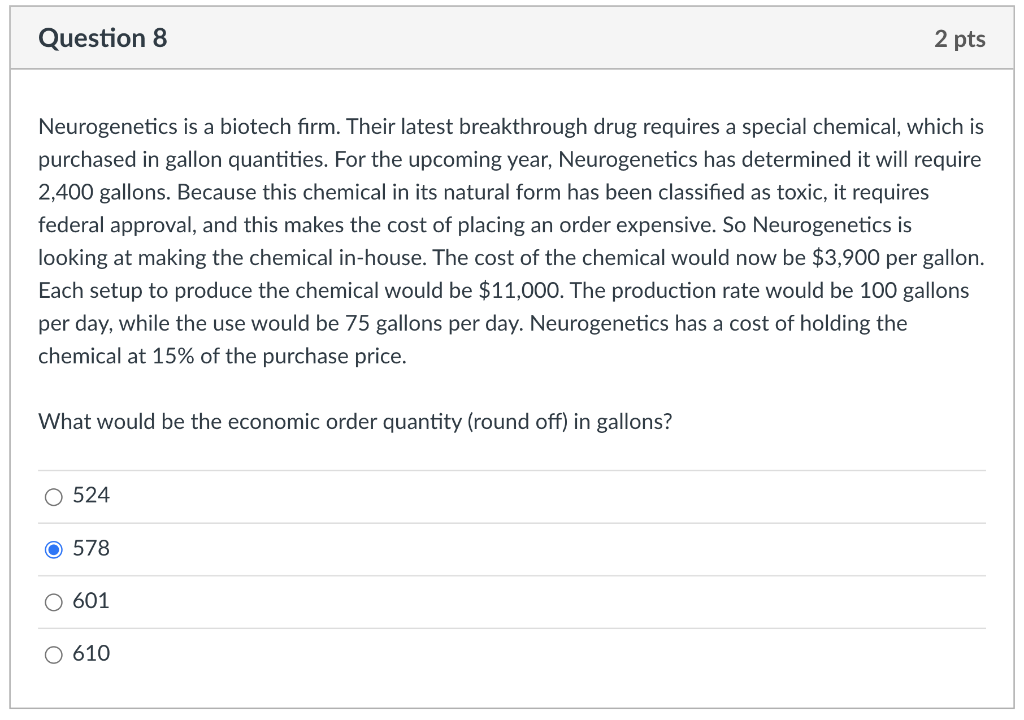
Task: Click the $3,900 price in the text
Action: pos(846,258)
